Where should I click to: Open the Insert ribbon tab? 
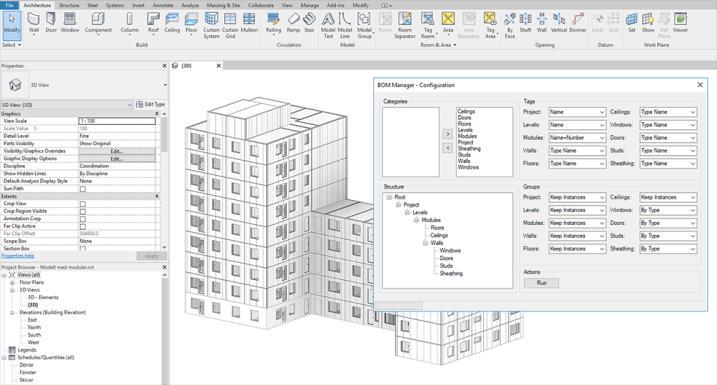coord(138,5)
